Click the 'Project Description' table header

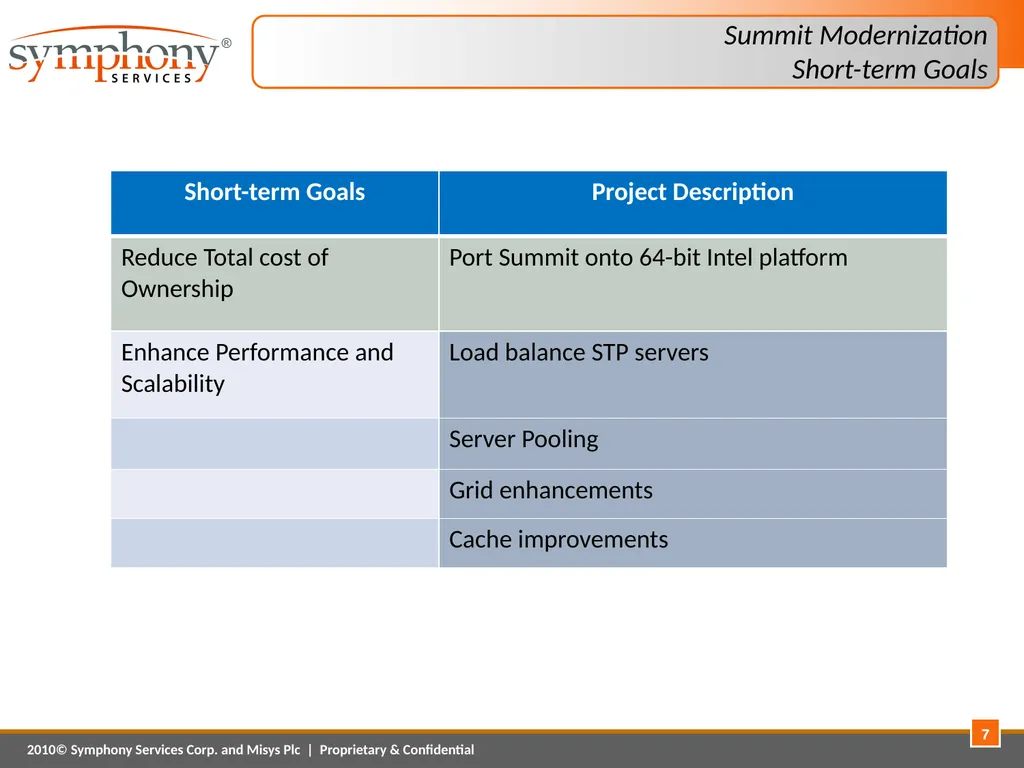pyautogui.click(x=693, y=202)
